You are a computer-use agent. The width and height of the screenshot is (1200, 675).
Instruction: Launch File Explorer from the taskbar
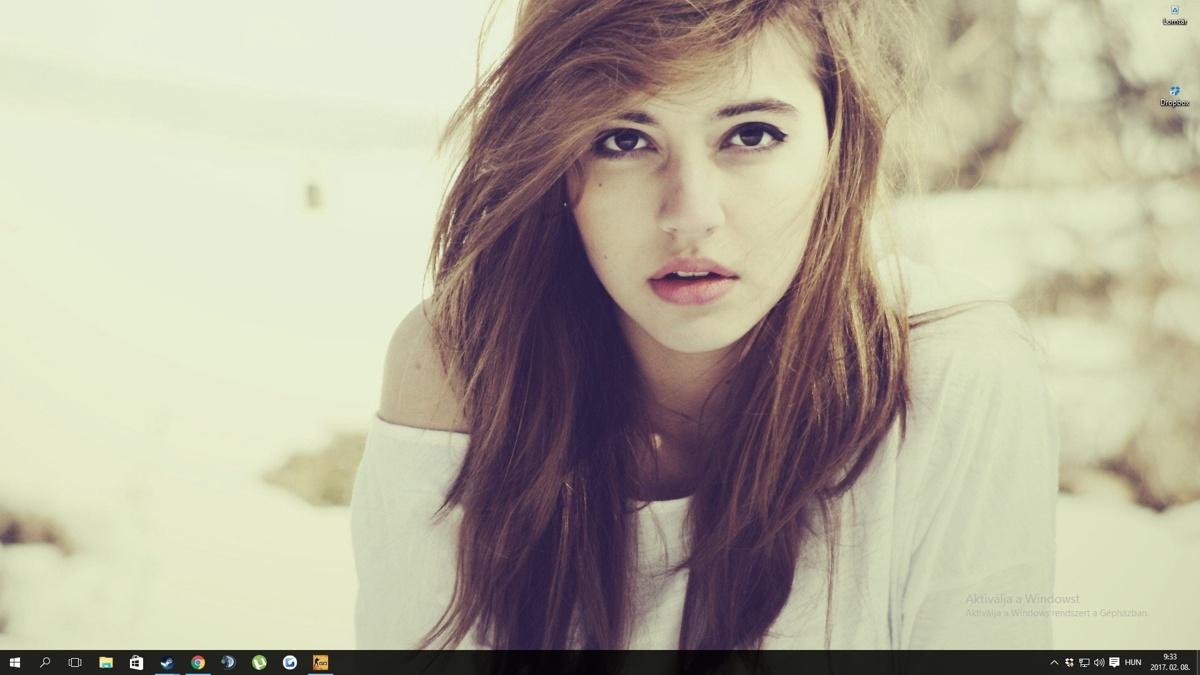[x=106, y=662]
